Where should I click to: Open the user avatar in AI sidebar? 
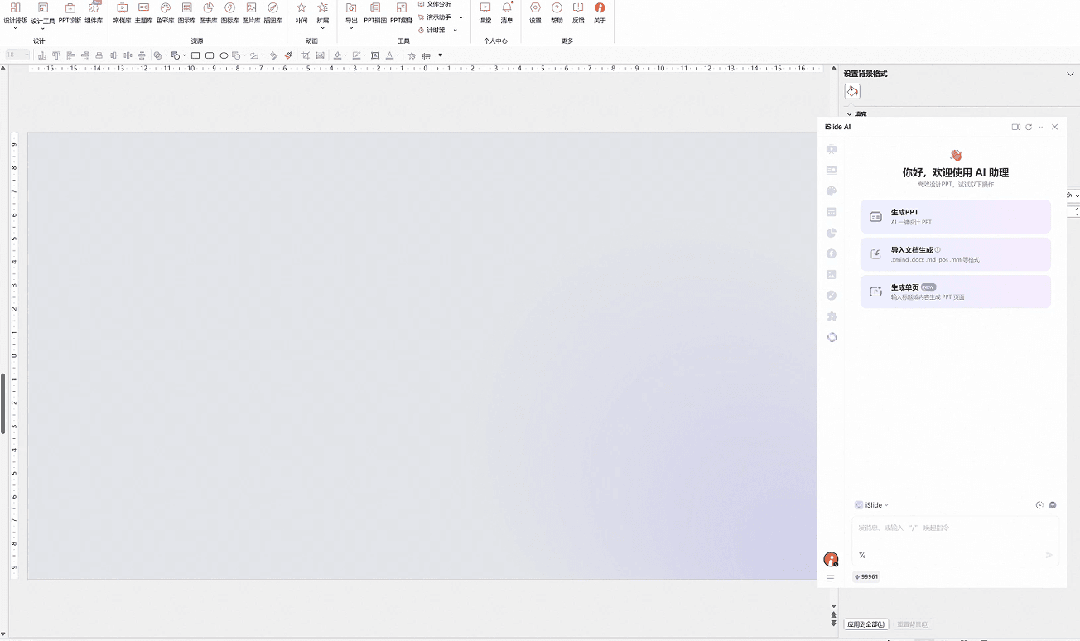(830, 559)
